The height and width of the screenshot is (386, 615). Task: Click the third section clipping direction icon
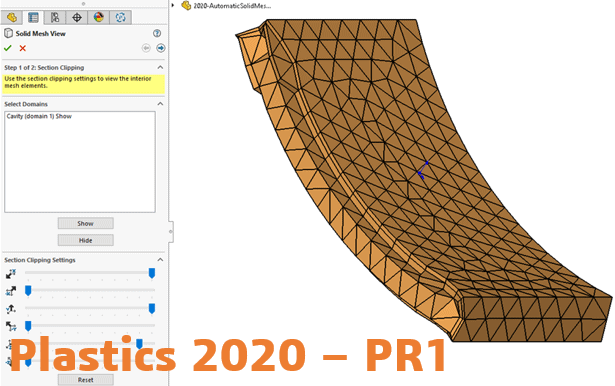(x=11, y=309)
